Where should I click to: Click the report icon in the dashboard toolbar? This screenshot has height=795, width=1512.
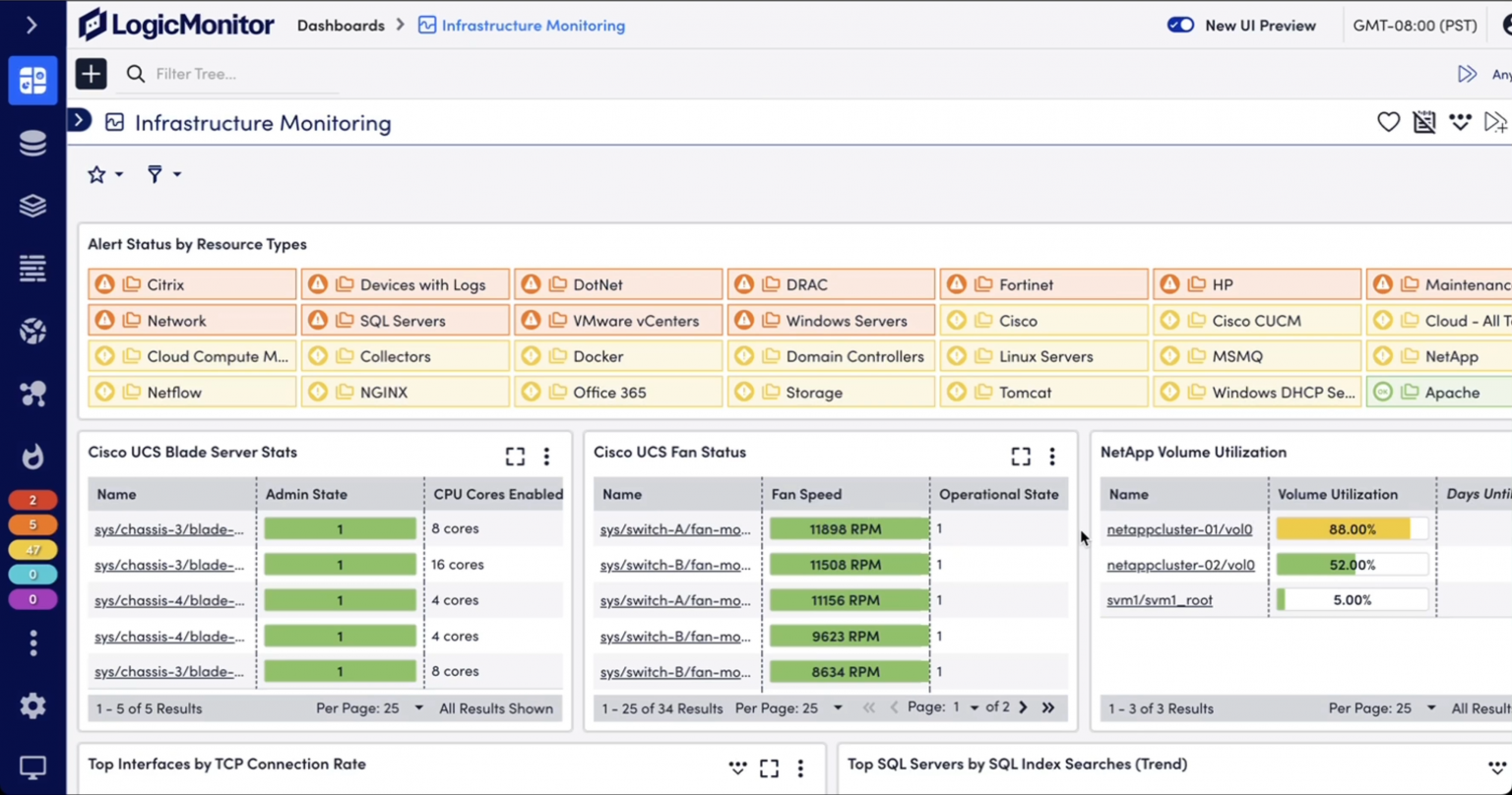pos(1423,122)
